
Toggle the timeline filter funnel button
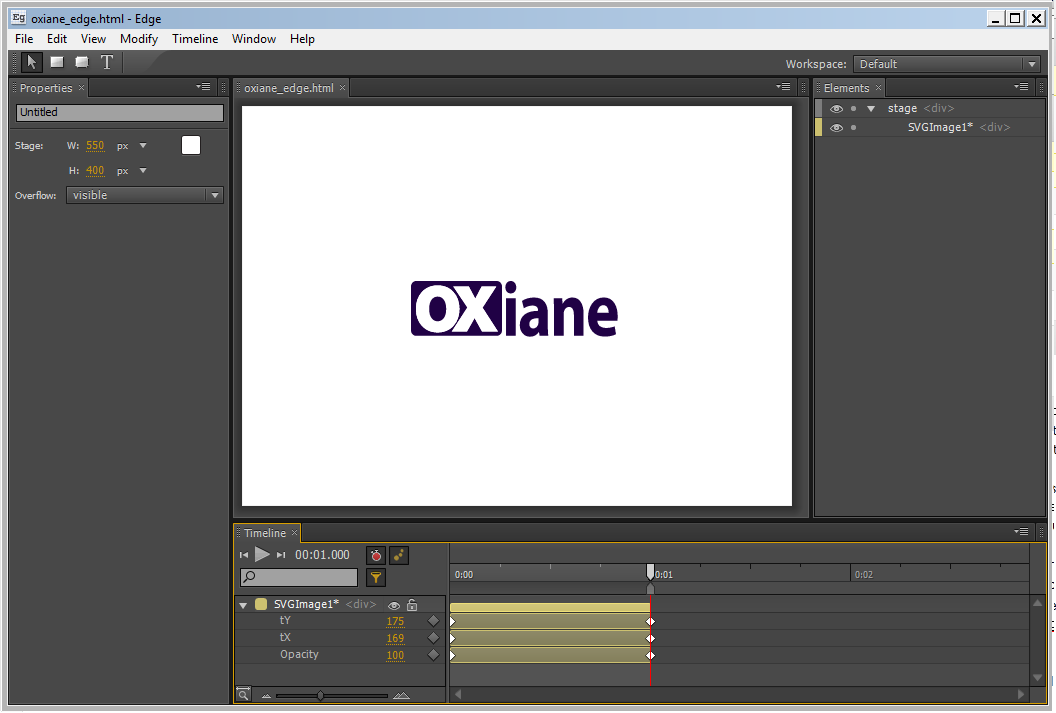376,578
